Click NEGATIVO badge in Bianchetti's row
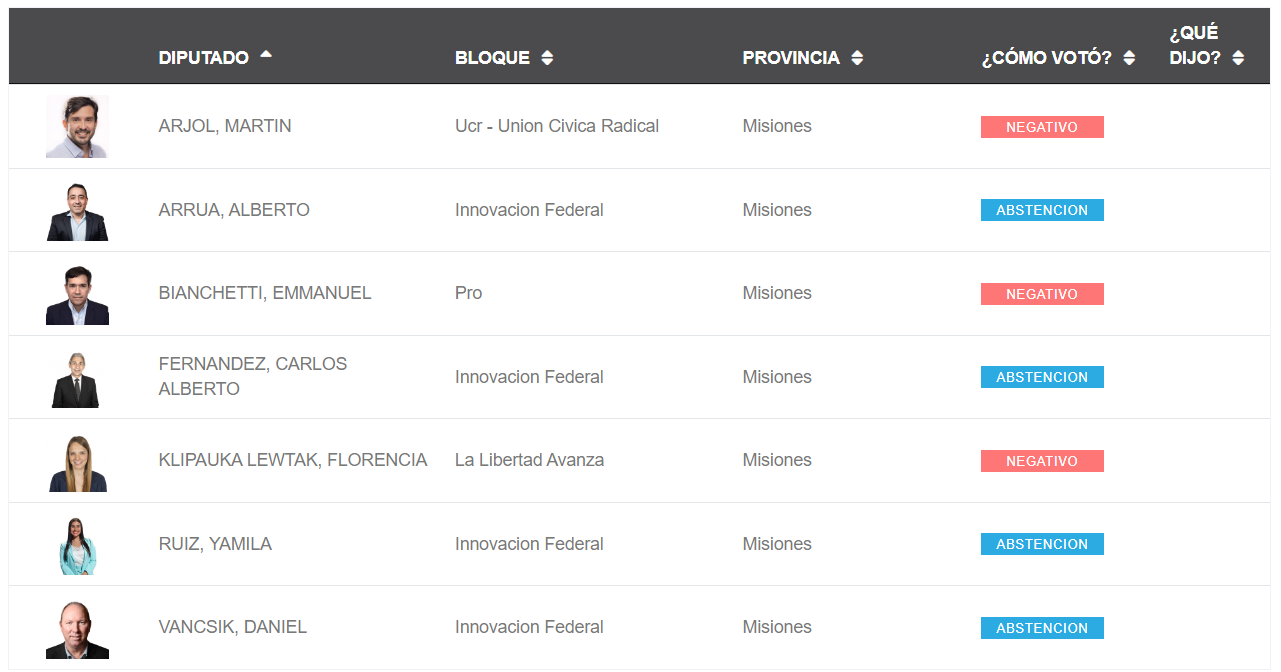Screen dimensions: 1281x672 1042,294
